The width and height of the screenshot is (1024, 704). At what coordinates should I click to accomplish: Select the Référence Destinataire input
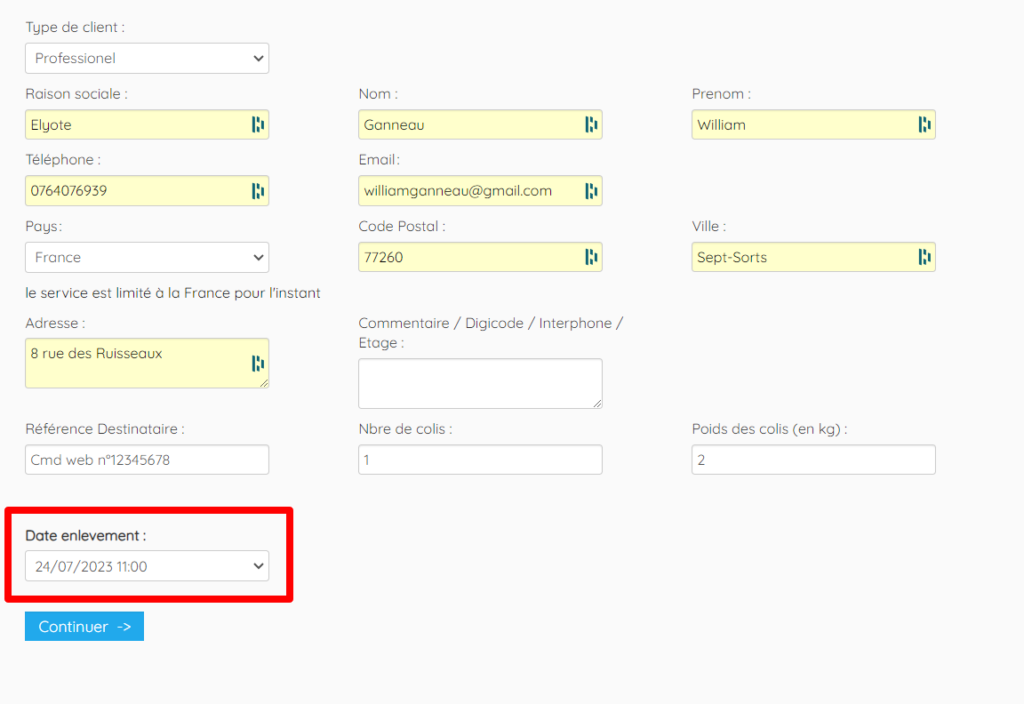147,460
